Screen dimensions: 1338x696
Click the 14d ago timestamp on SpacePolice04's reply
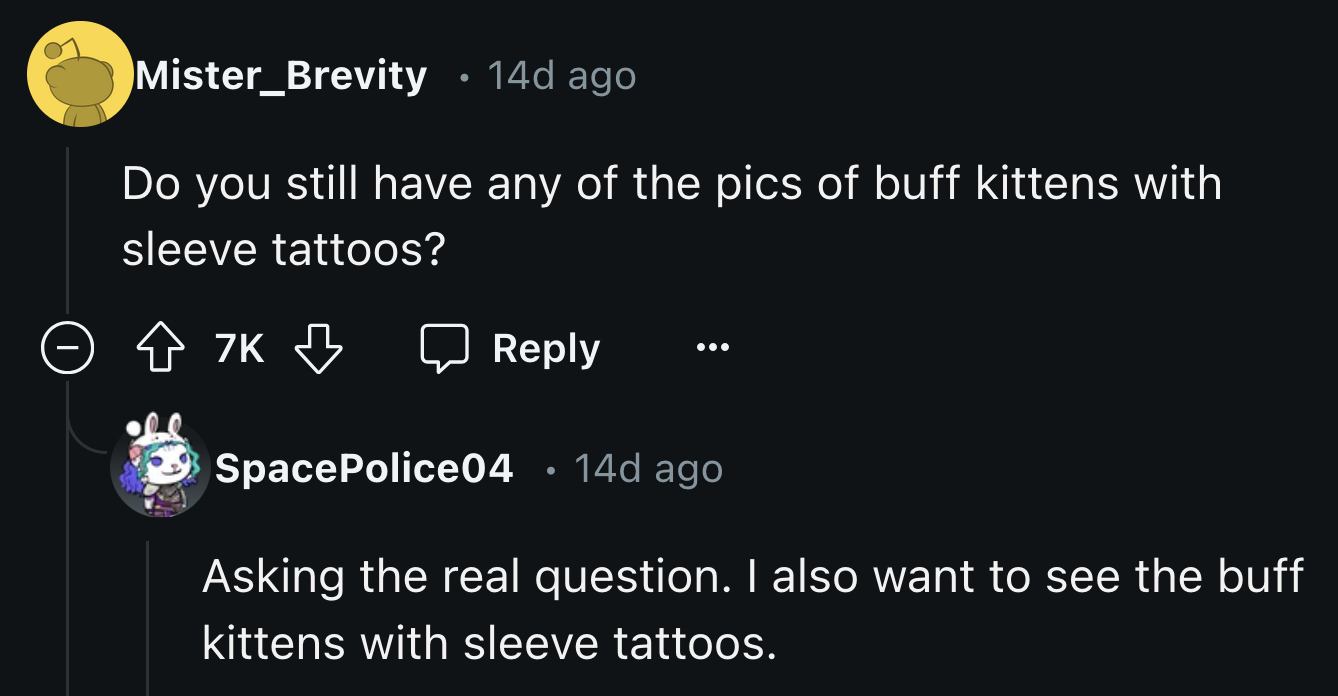coord(648,469)
